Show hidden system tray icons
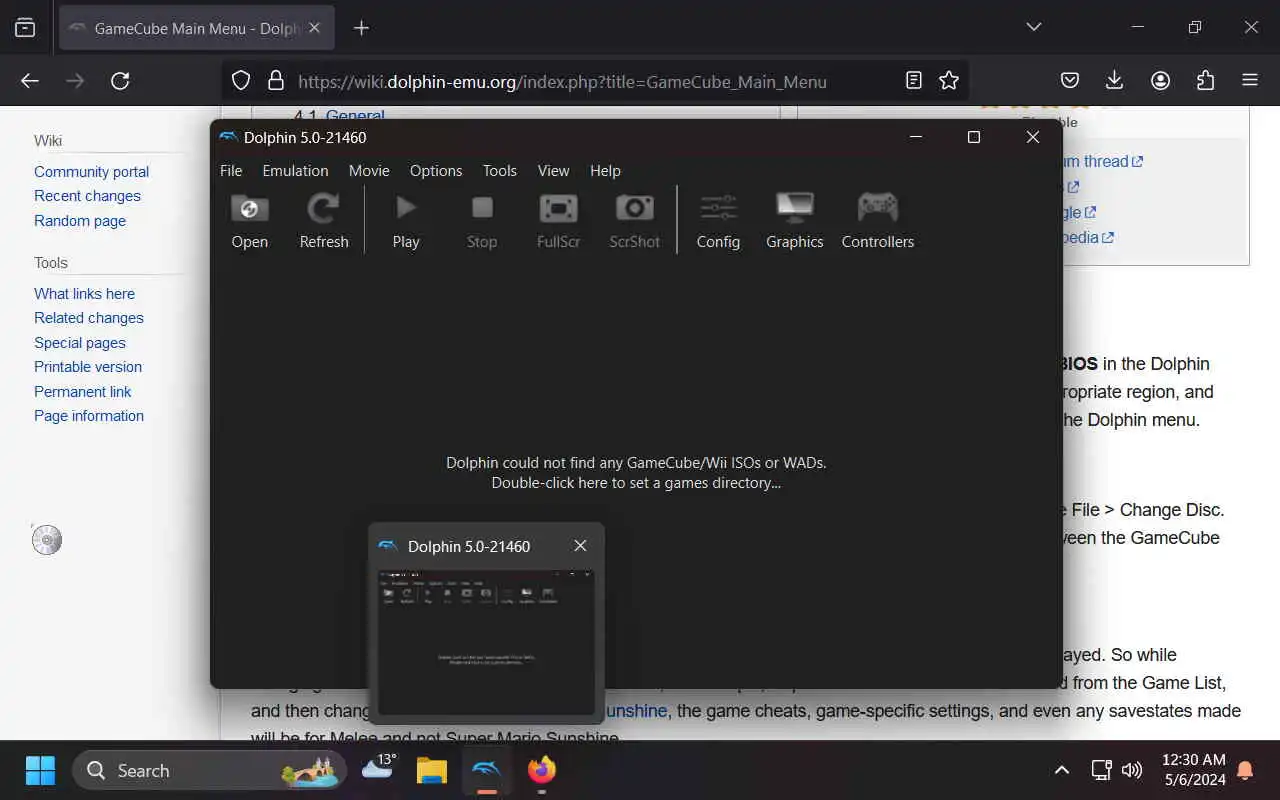 1062,770
